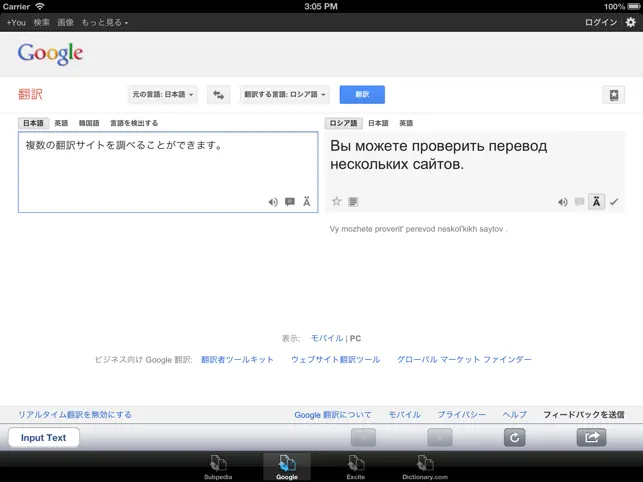Open the phrasebook bookmark icon
643x482 pixels.
point(613,95)
